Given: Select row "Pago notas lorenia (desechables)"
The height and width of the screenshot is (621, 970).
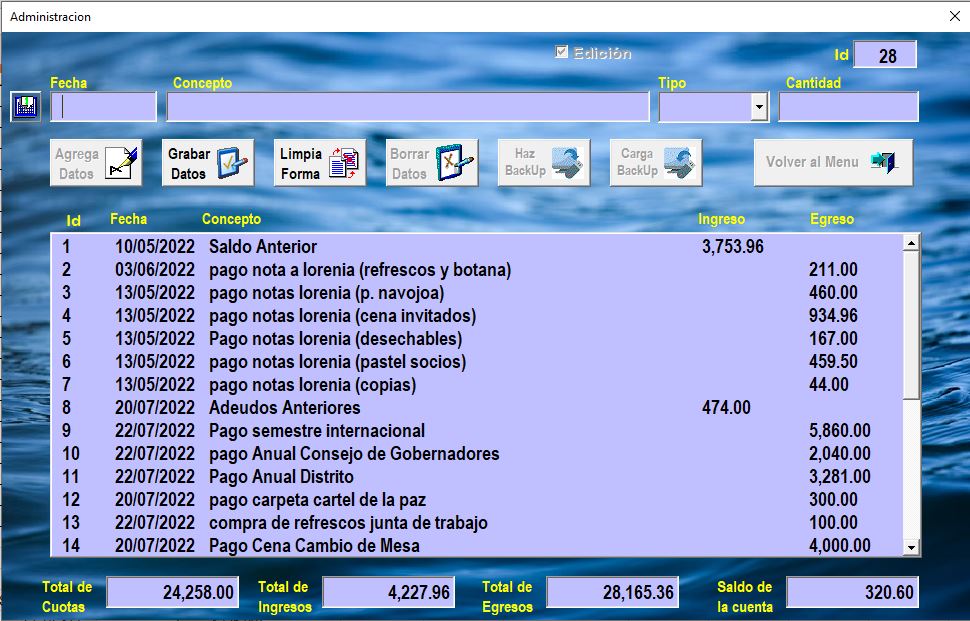Looking at the screenshot, I should coord(476,338).
